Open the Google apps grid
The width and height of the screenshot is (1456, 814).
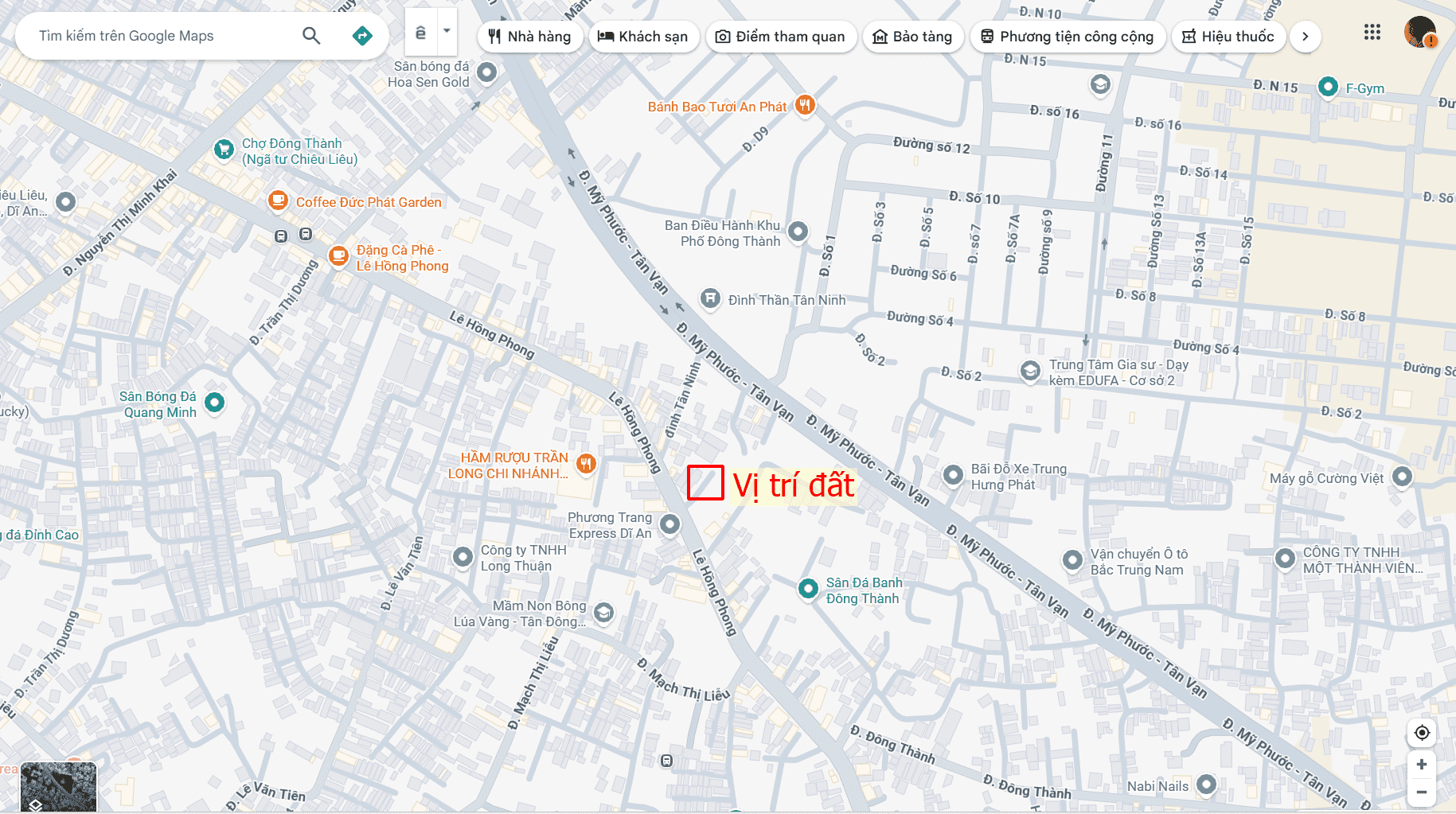click(x=1372, y=33)
